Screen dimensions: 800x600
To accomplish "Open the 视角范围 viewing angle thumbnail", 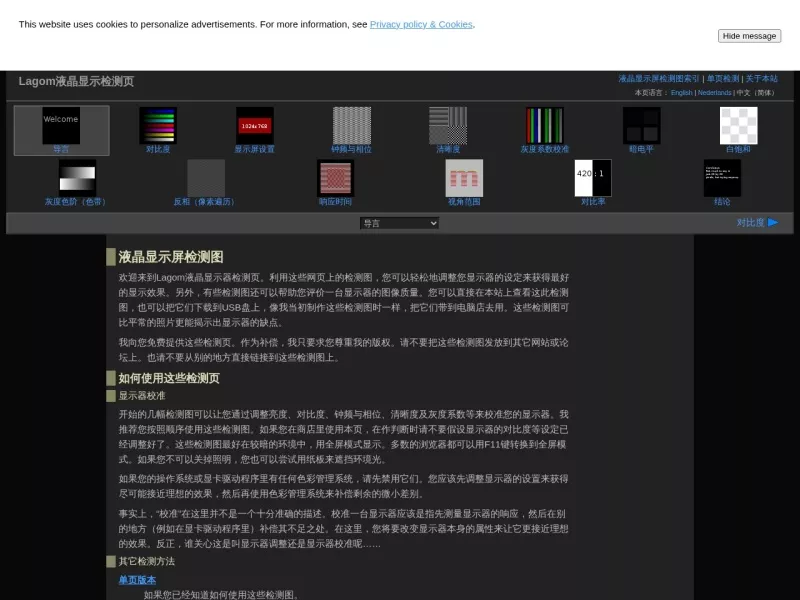I will tap(464, 178).
